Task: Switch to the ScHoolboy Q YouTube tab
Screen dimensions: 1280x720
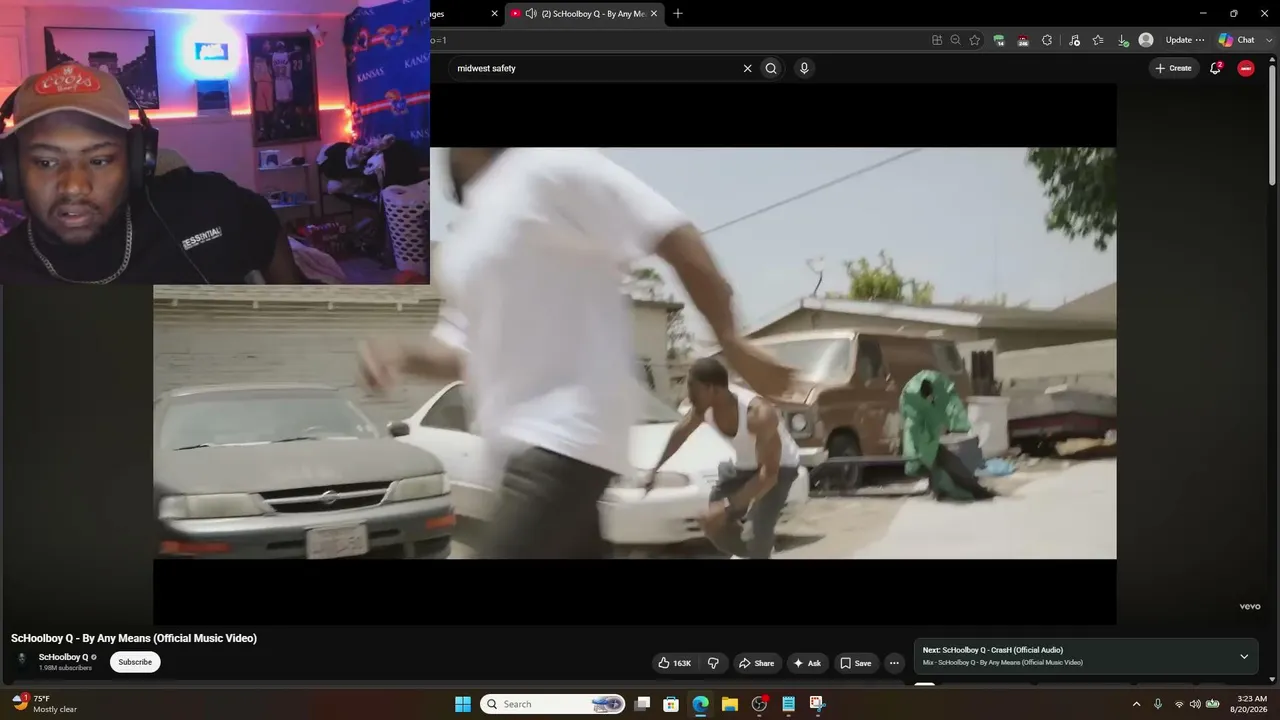Action: [585, 14]
